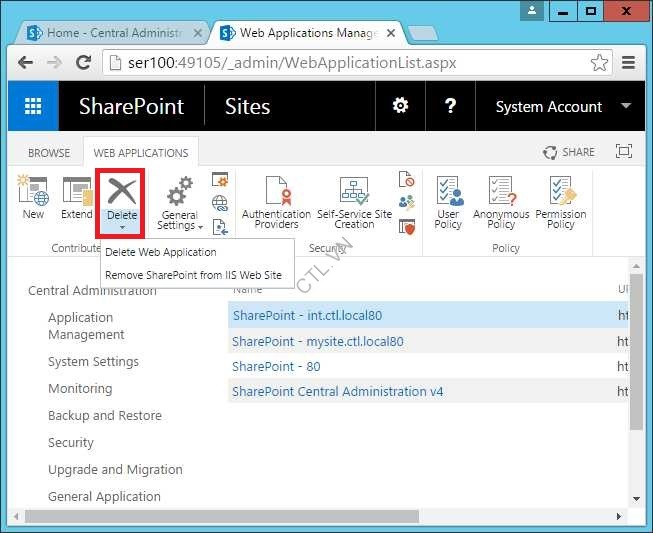The image size is (653, 533).
Task: Reload the page
Action: point(83,63)
